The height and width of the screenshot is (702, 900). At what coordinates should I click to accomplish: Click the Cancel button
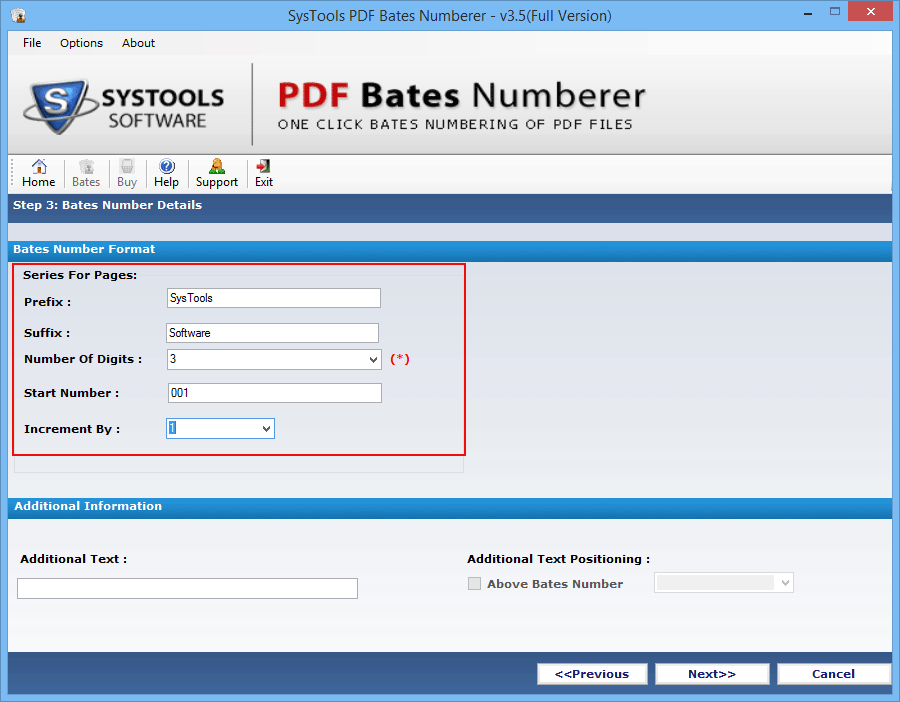833,674
